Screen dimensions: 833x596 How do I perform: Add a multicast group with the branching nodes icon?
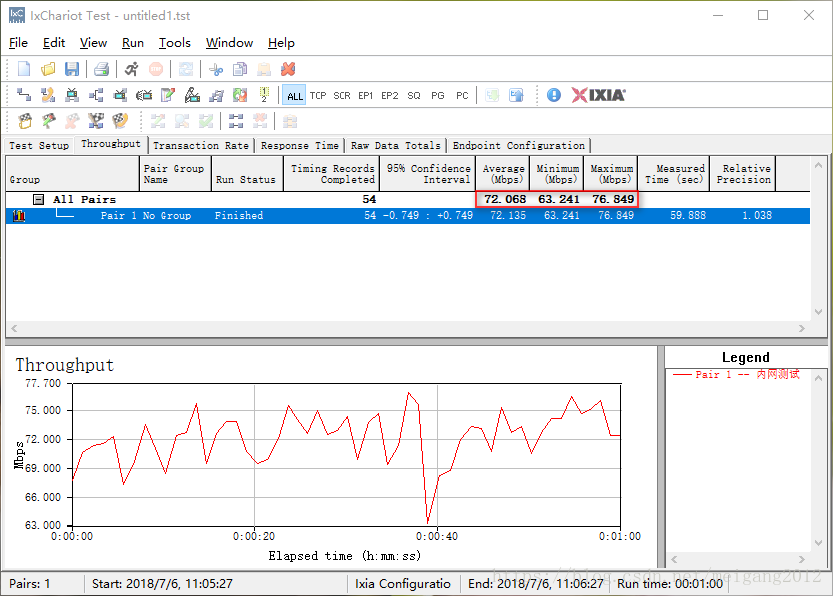96,95
